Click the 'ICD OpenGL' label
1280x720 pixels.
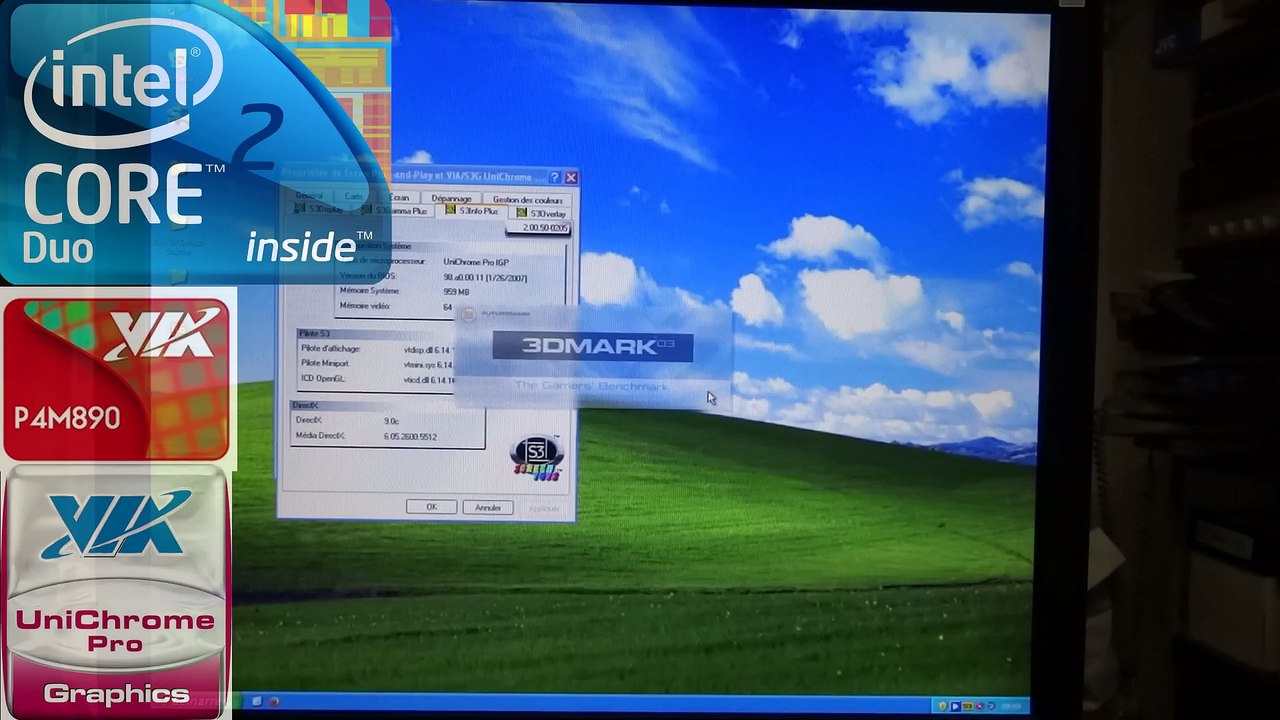[x=323, y=378]
